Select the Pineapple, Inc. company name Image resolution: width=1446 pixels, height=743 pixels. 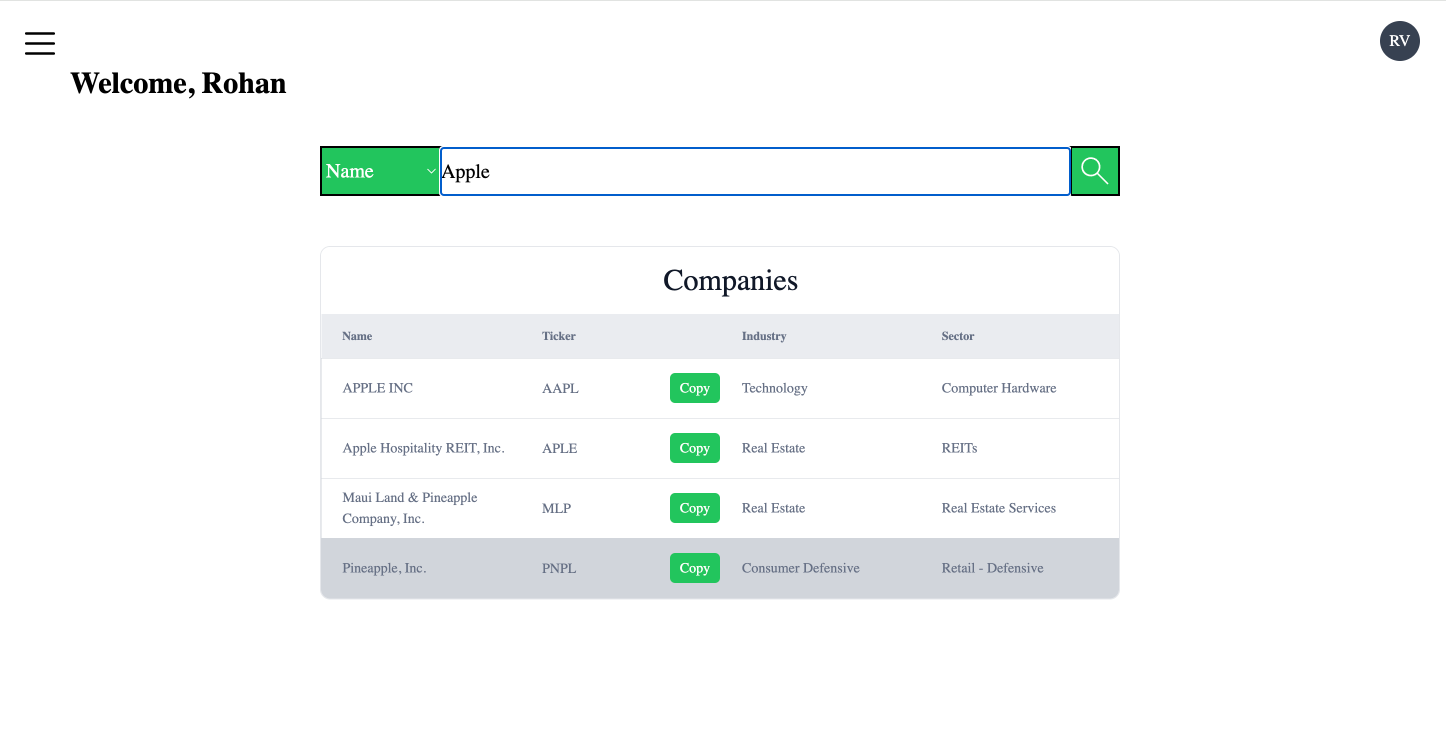coord(384,568)
